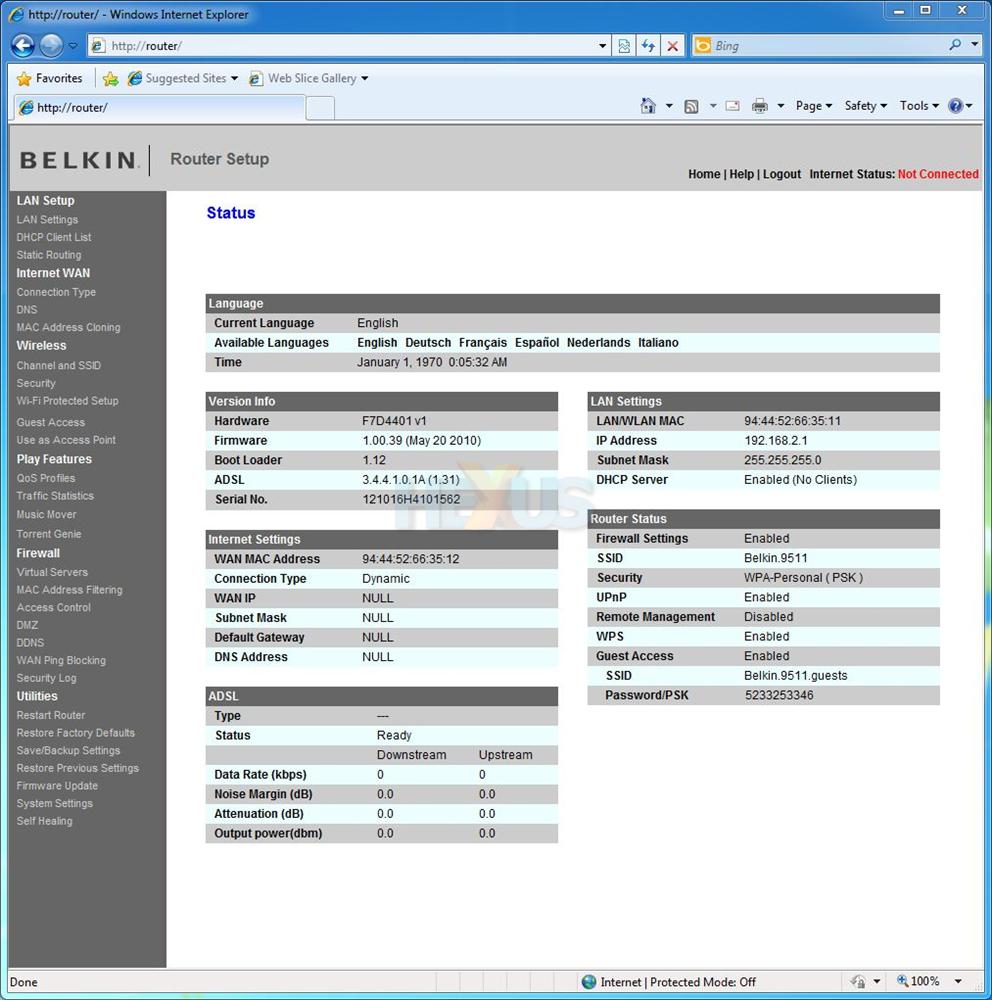
Task: Open Static Routing page
Action: click(x=48, y=255)
